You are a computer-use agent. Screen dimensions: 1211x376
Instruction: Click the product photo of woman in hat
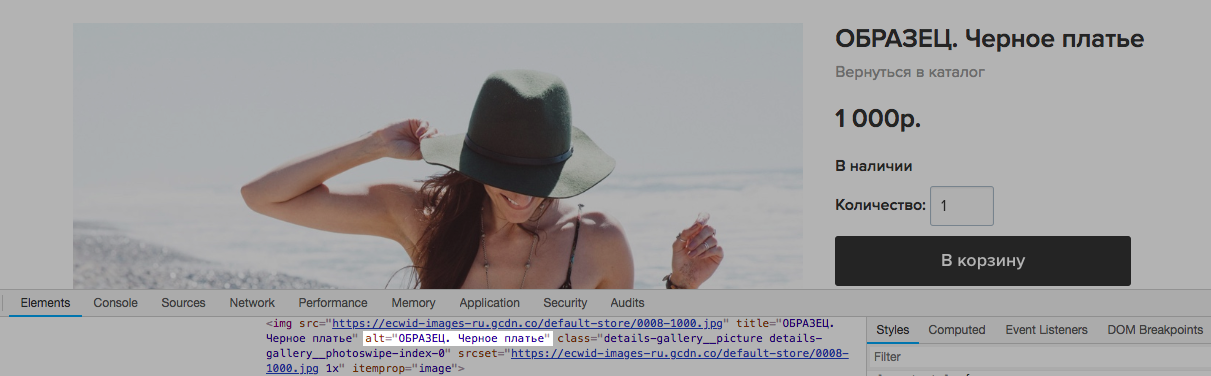[438, 156]
